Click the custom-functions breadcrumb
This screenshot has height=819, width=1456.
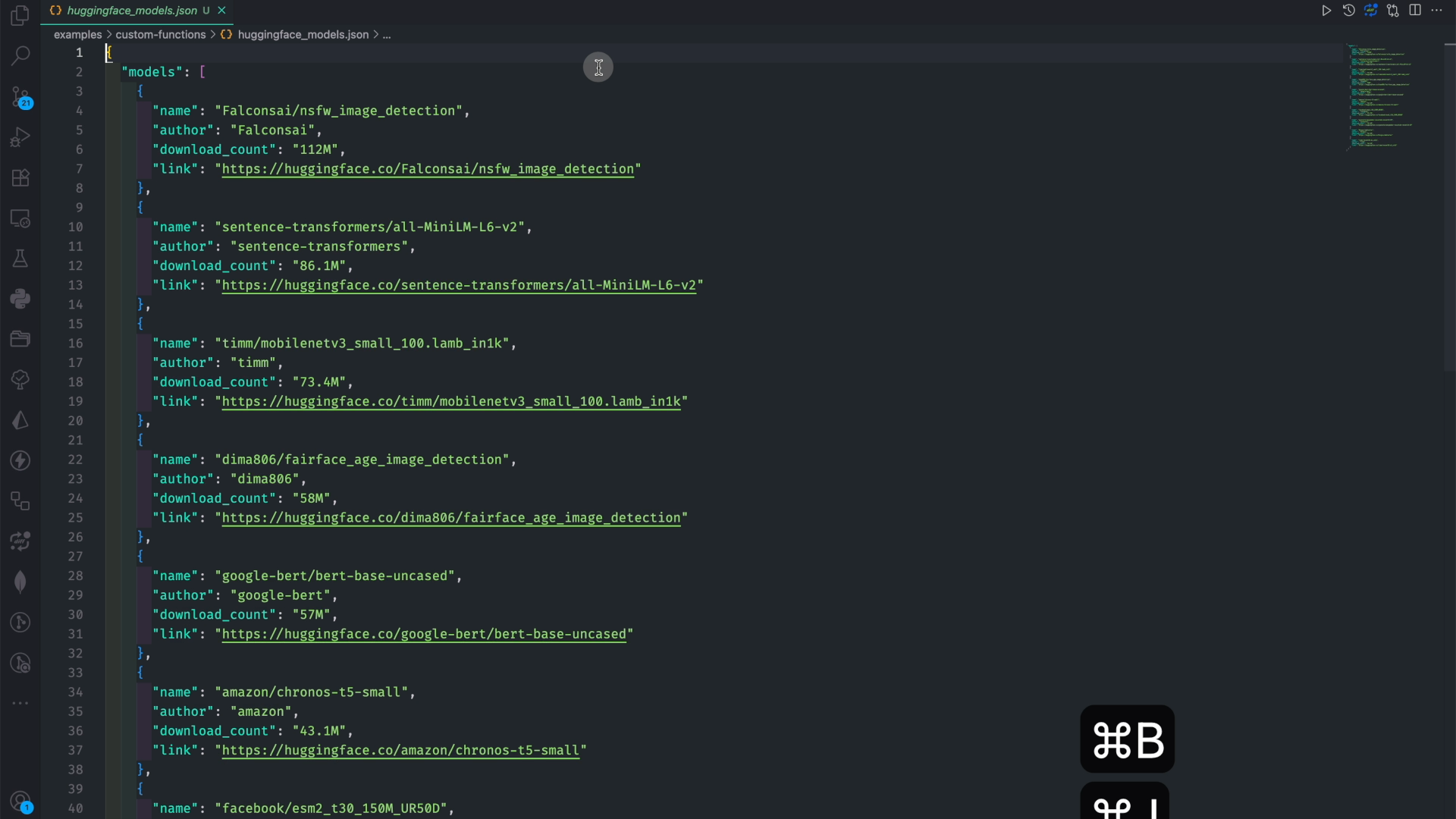[160, 35]
